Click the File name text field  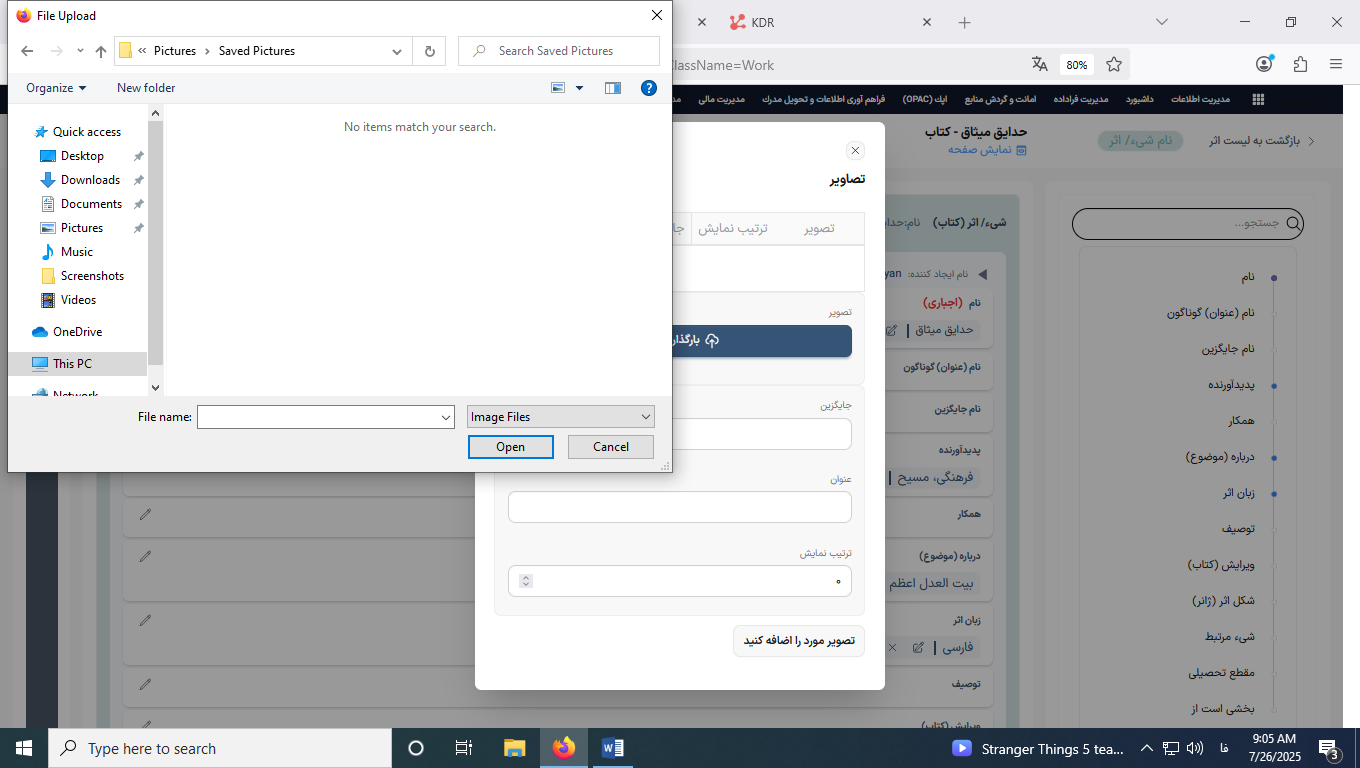click(318, 417)
